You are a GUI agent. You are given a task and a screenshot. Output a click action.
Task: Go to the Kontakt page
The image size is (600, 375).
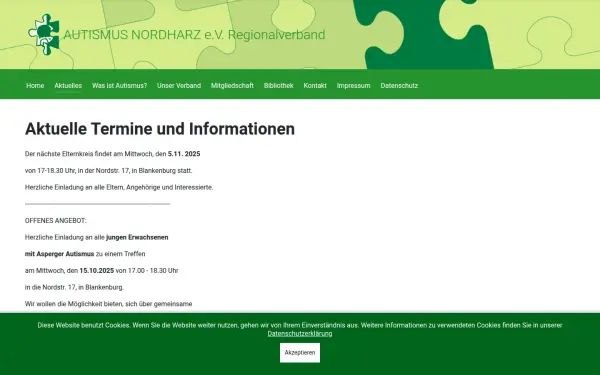tap(315, 86)
